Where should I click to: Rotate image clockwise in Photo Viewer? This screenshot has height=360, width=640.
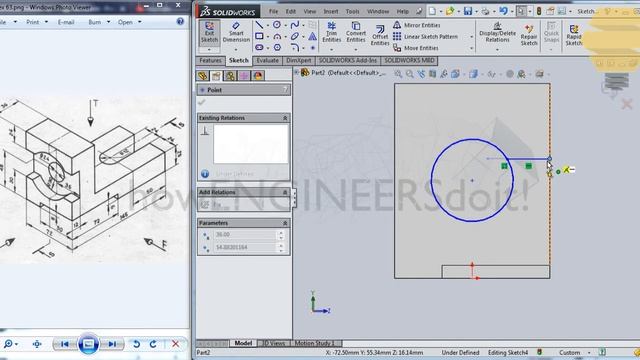pos(153,344)
